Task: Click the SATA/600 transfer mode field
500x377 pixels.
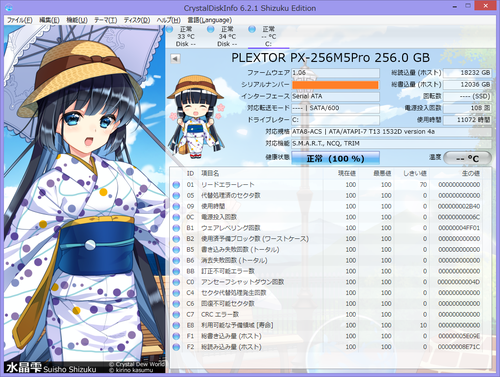Action: (x=335, y=108)
